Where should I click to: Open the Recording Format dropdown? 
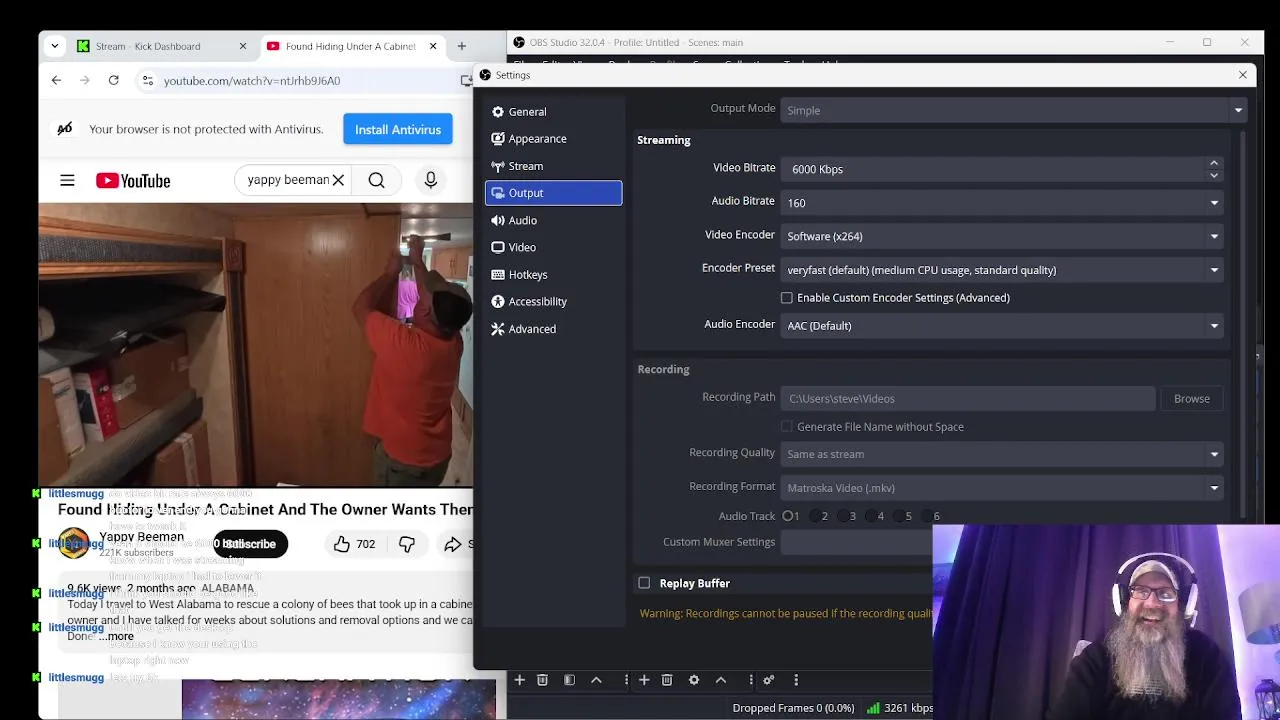tap(1002, 488)
